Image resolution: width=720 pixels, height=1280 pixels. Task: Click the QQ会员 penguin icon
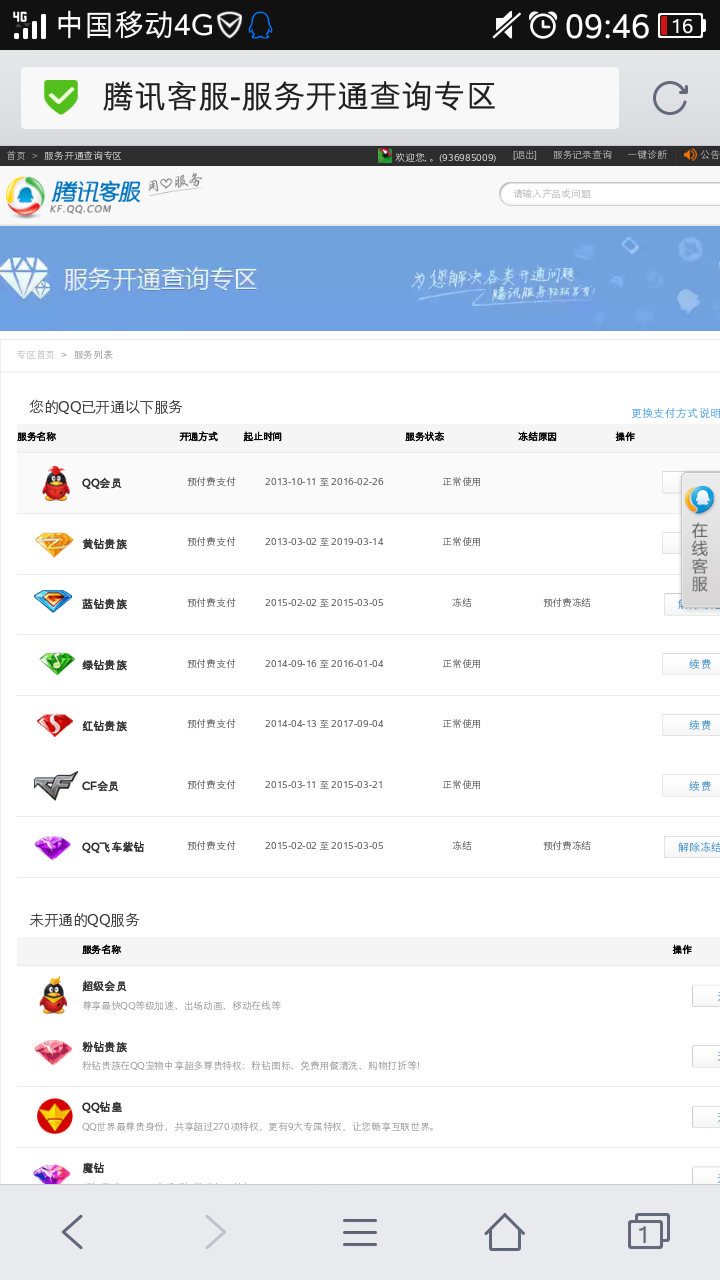[x=56, y=483]
